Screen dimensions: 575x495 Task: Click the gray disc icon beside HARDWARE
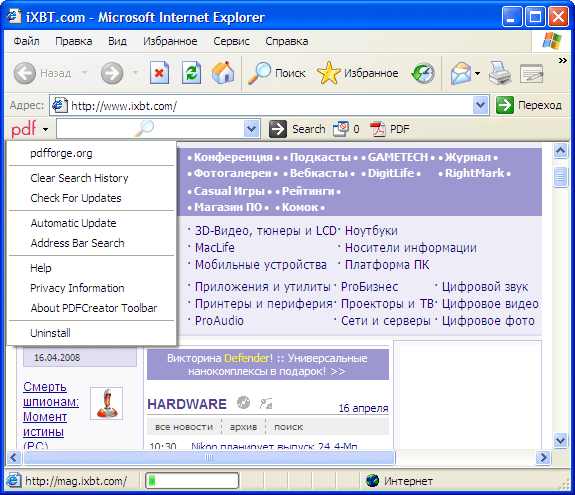(x=243, y=403)
